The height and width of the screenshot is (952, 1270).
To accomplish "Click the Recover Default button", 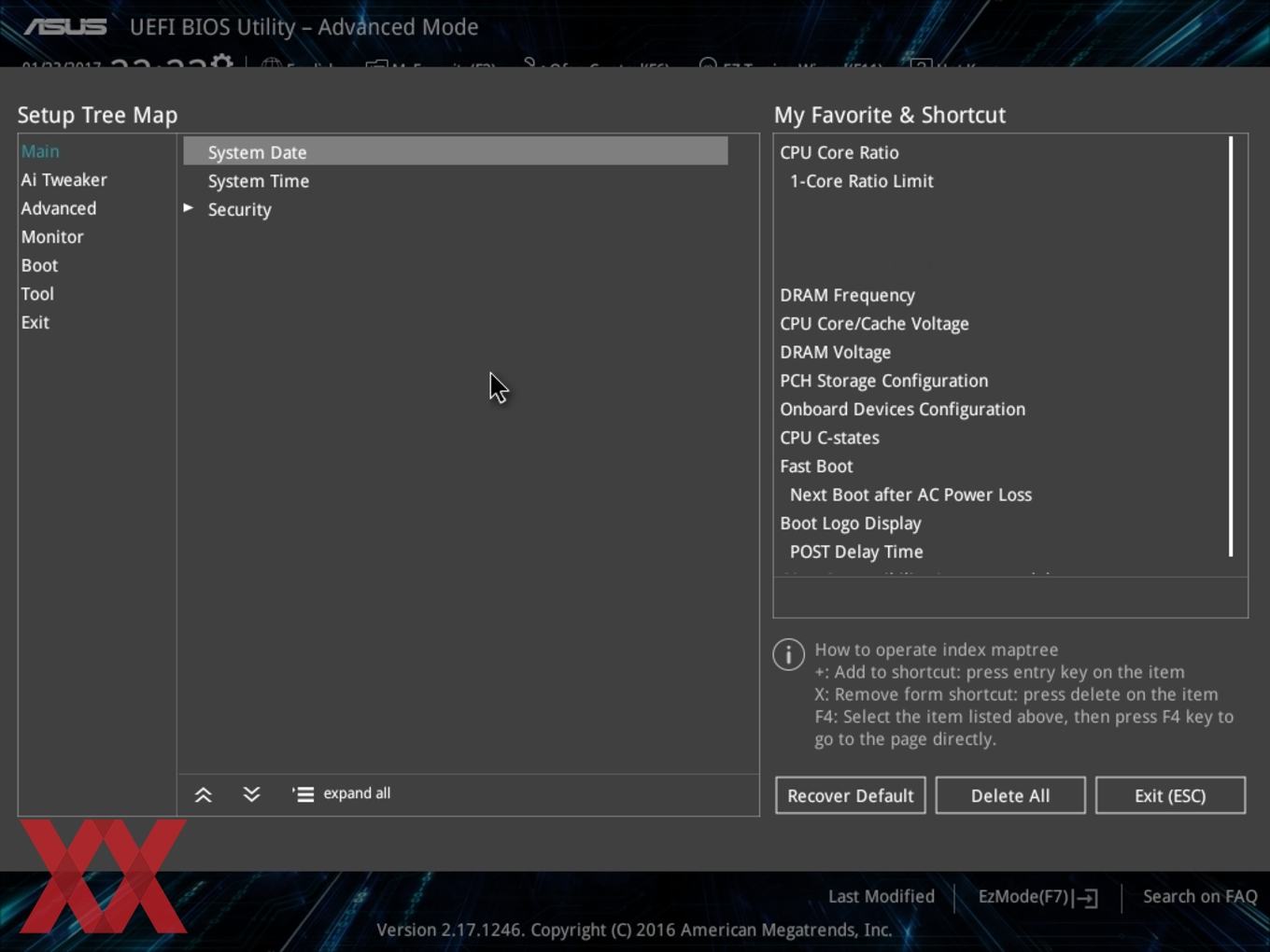I will click(x=851, y=795).
